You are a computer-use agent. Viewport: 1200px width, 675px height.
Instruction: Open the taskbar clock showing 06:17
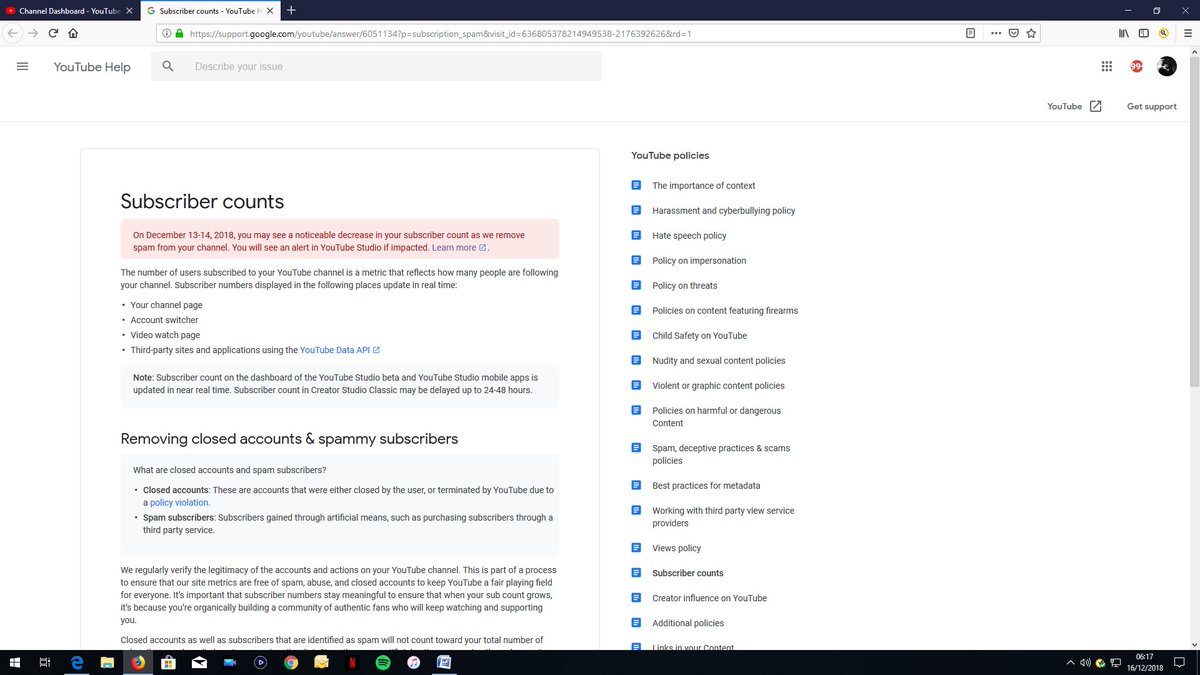click(x=1144, y=662)
